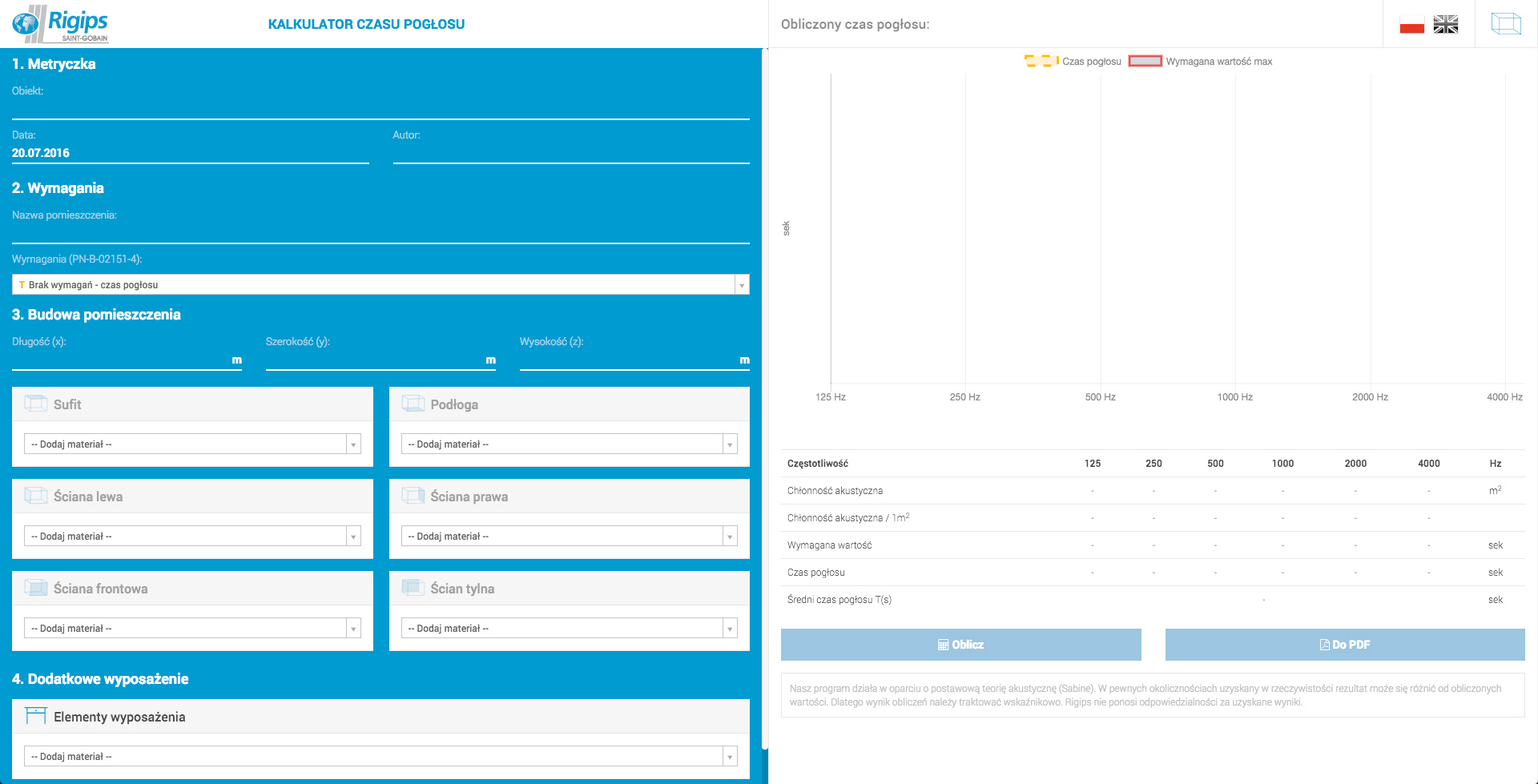Screen dimensions: 1538x784
Task: Click the '2000' frequency column header
Action: tap(1355, 464)
